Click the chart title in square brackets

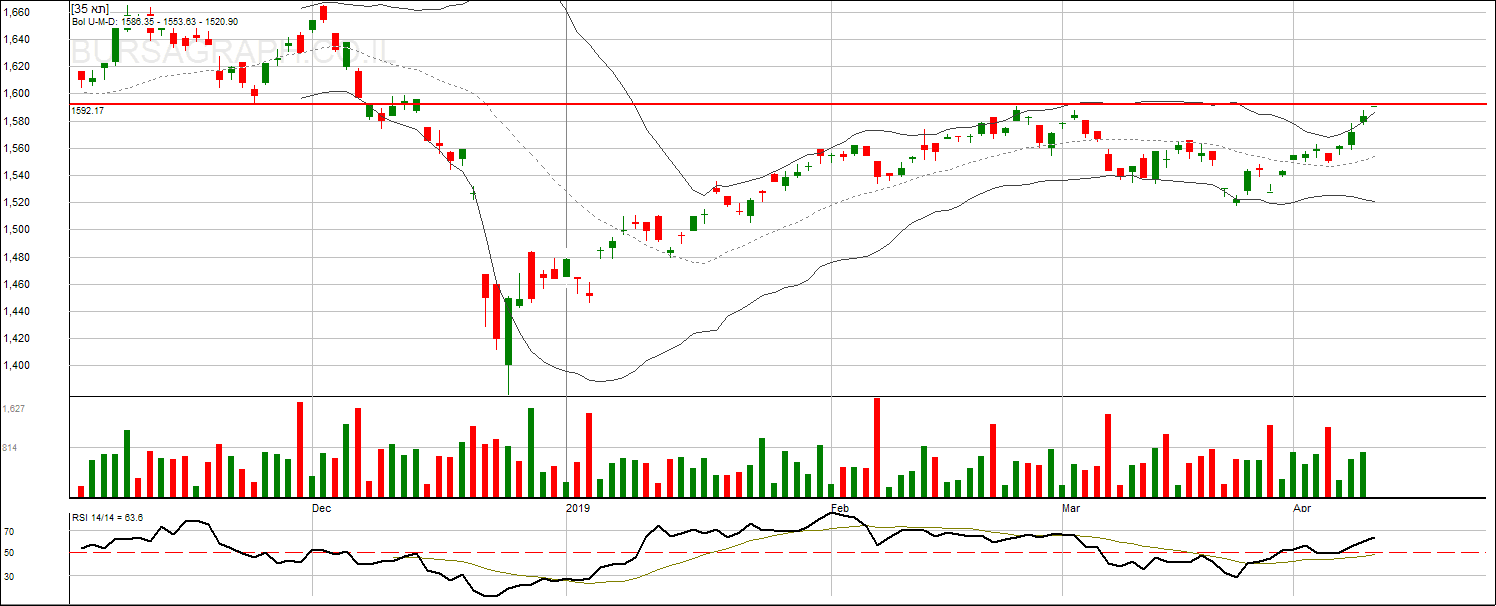pyautogui.click(x=89, y=7)
